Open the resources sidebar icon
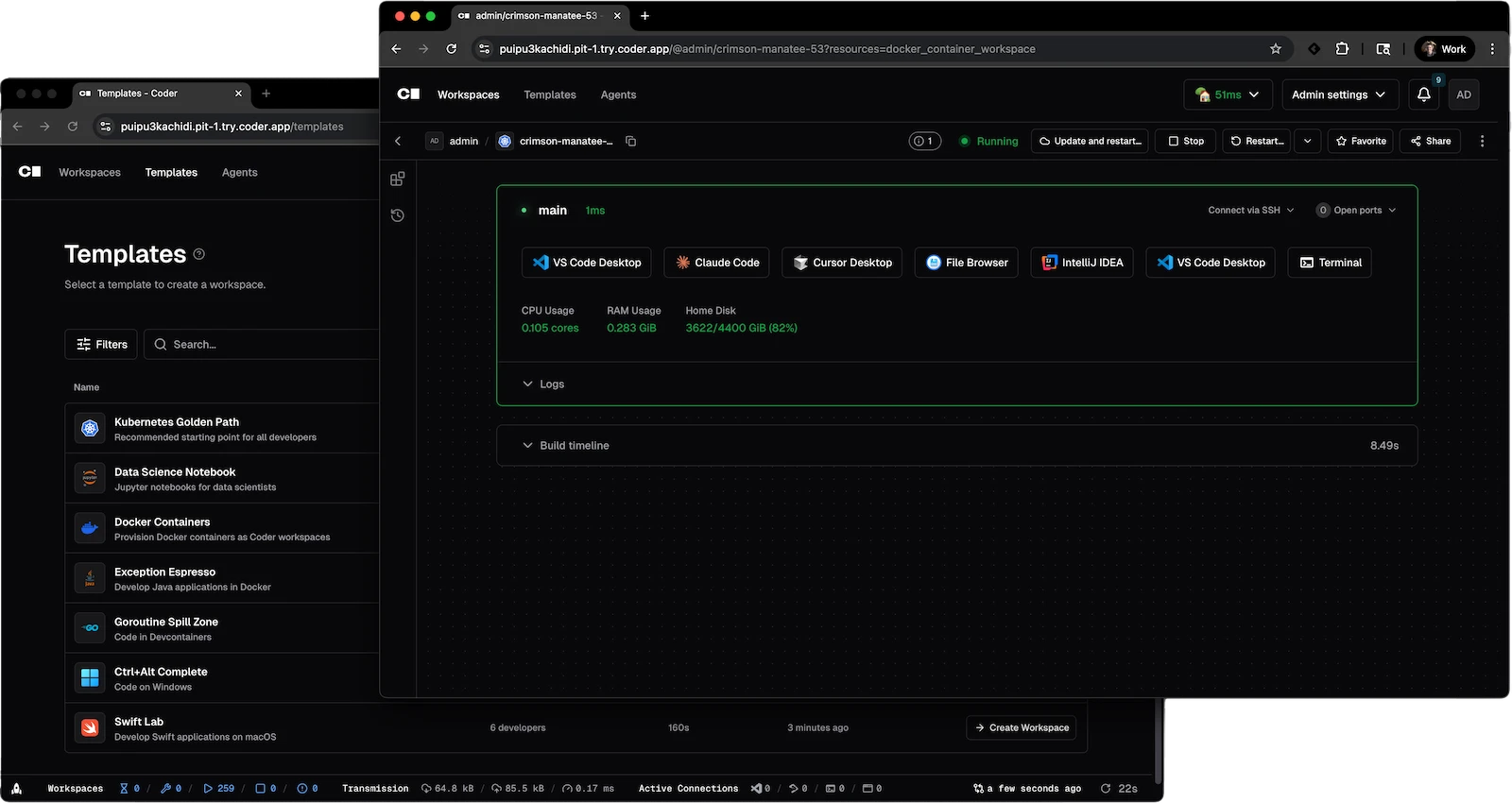The height and width of the screenshot is (803, 1512). (x=398, y=179)
